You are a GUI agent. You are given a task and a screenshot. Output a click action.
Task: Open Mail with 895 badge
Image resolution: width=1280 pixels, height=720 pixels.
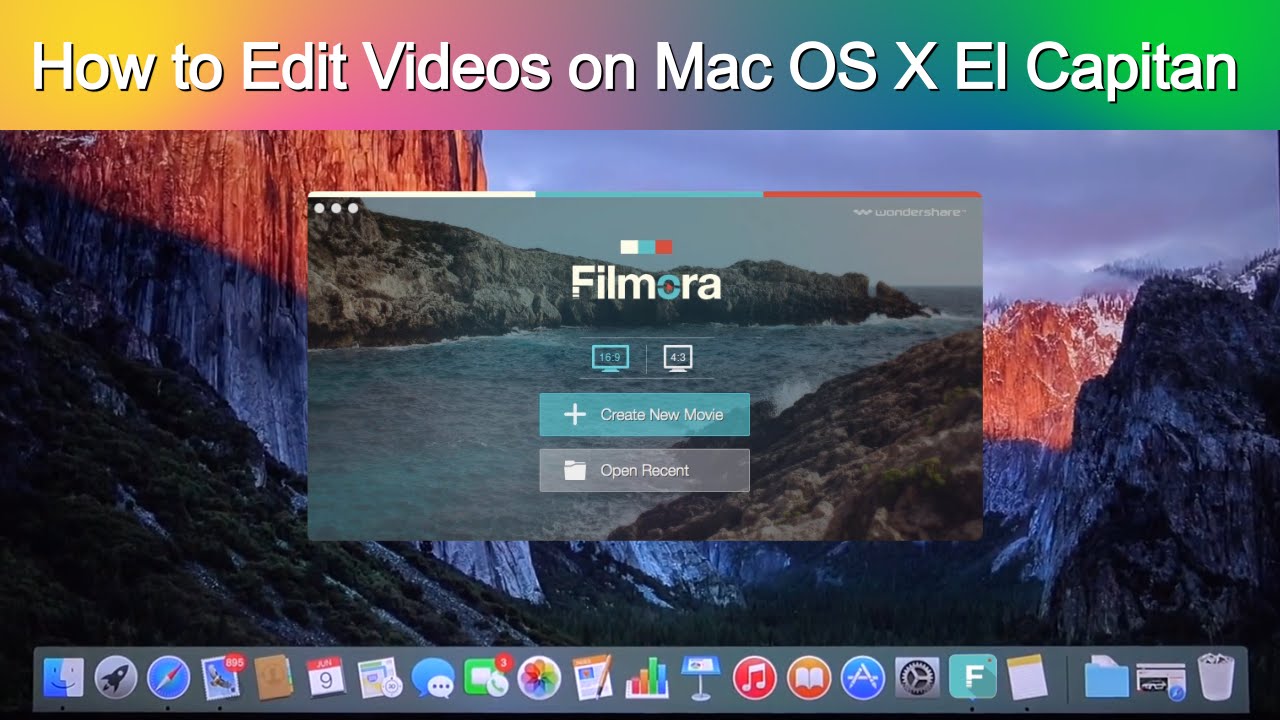(221, 679)
